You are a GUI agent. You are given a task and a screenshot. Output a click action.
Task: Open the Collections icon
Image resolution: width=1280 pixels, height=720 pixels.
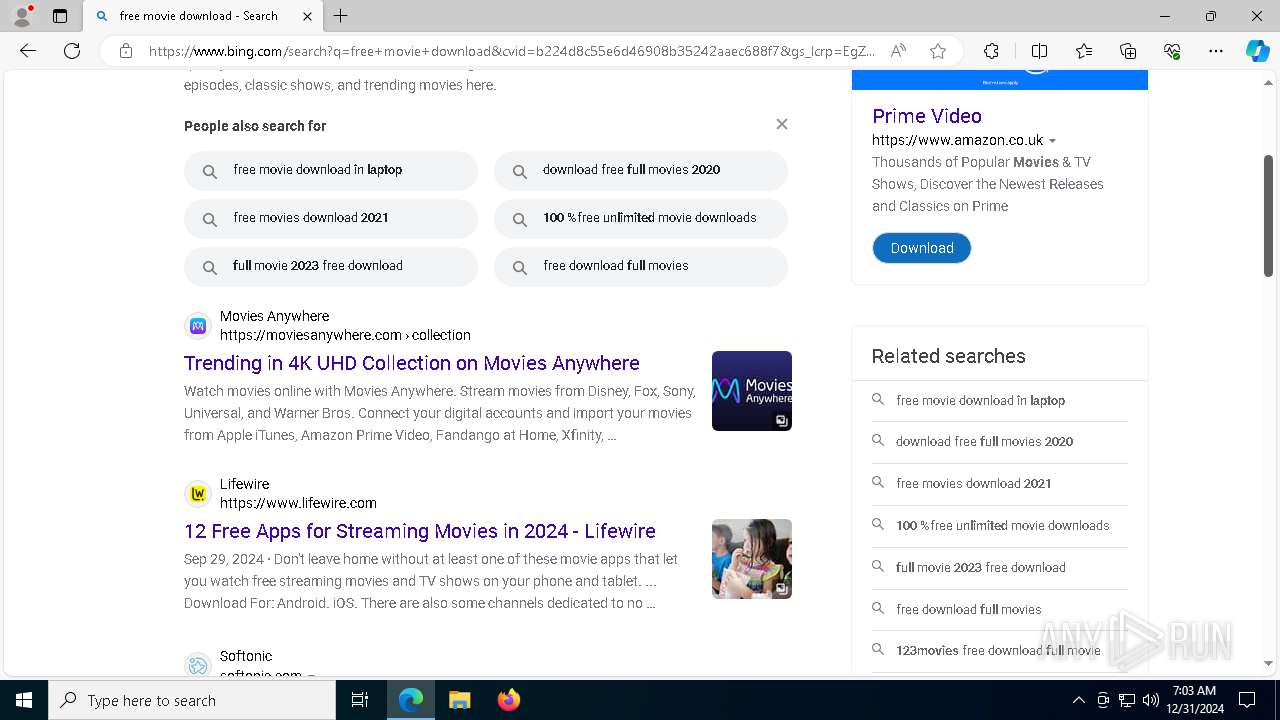click(x=1128, y=51)
